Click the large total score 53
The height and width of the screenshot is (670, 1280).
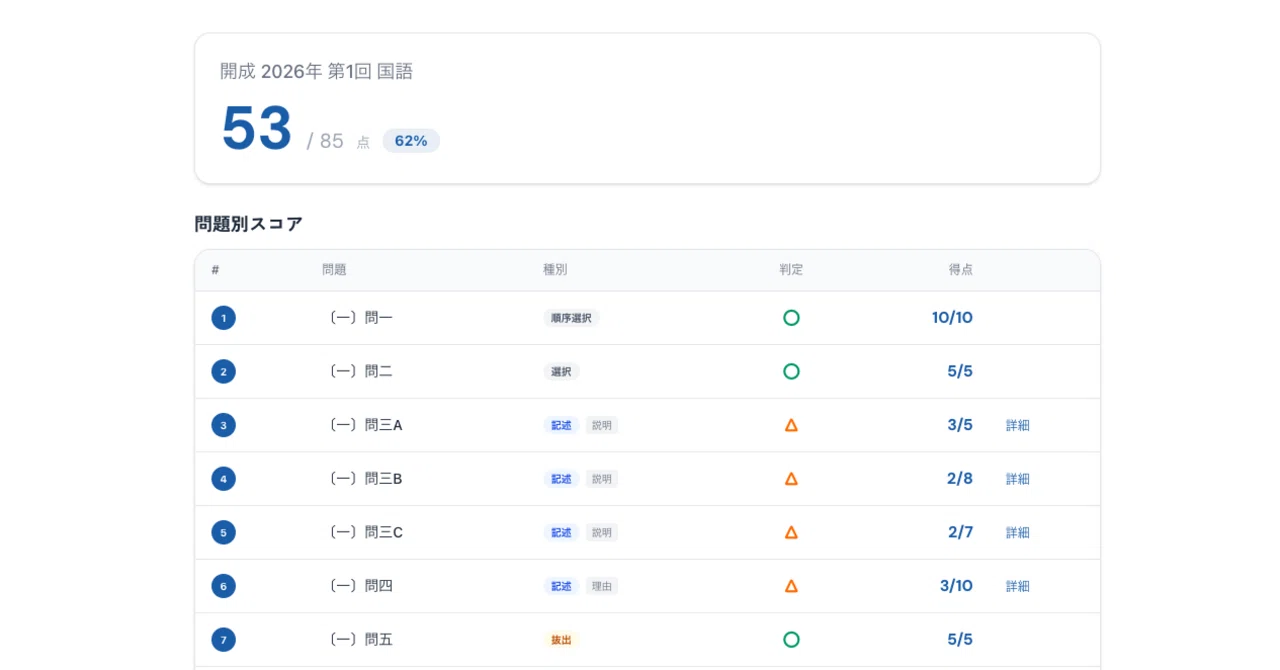pyautogui.click(x=257, y=129)
